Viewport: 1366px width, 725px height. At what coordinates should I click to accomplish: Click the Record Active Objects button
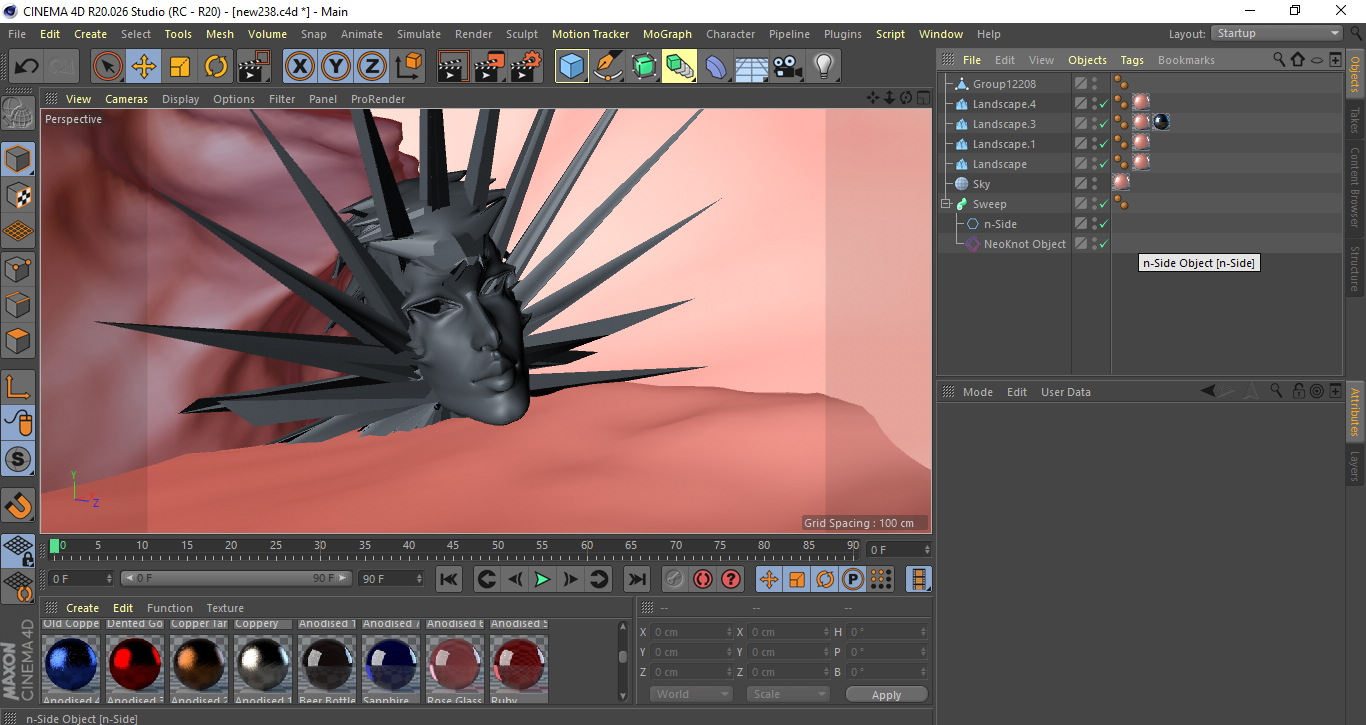[x=675, y=579]
